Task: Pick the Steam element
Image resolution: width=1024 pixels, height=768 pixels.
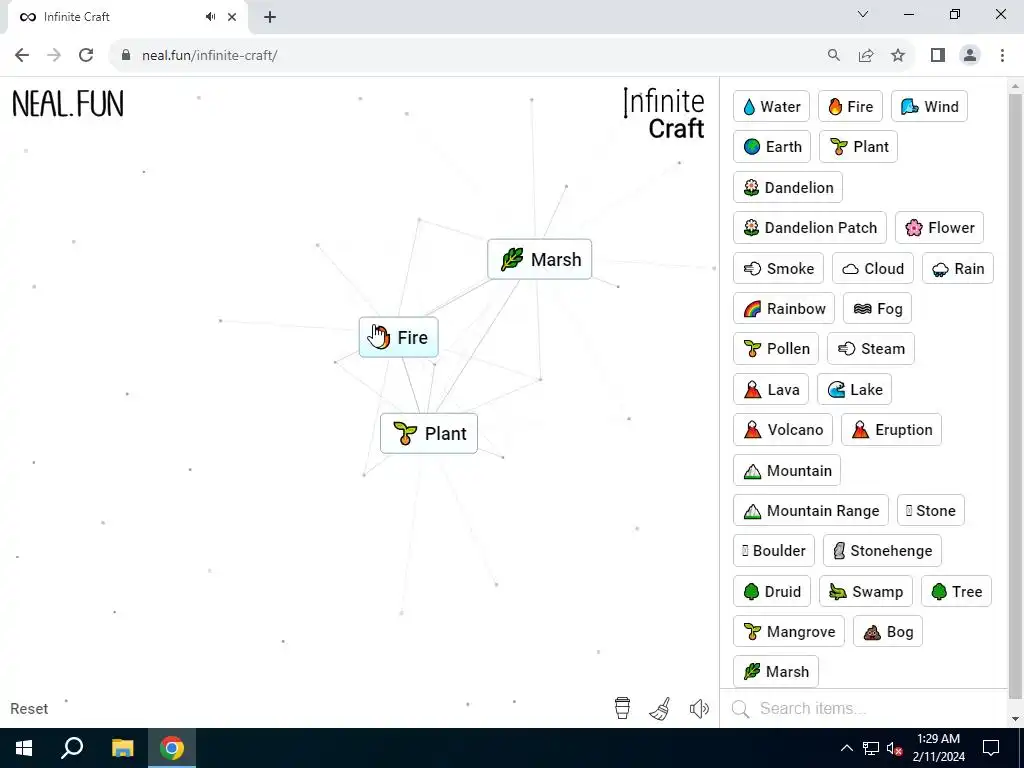Action: 871,349
